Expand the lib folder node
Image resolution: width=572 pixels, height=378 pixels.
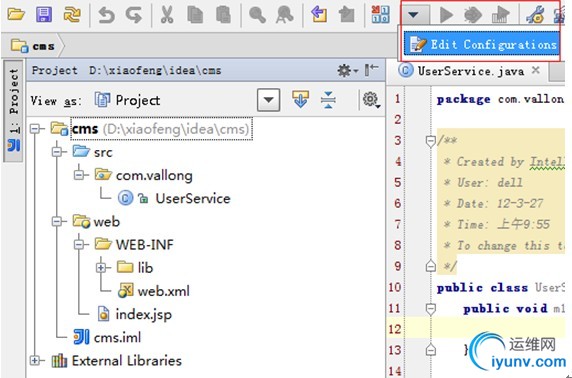pos(101,268)
